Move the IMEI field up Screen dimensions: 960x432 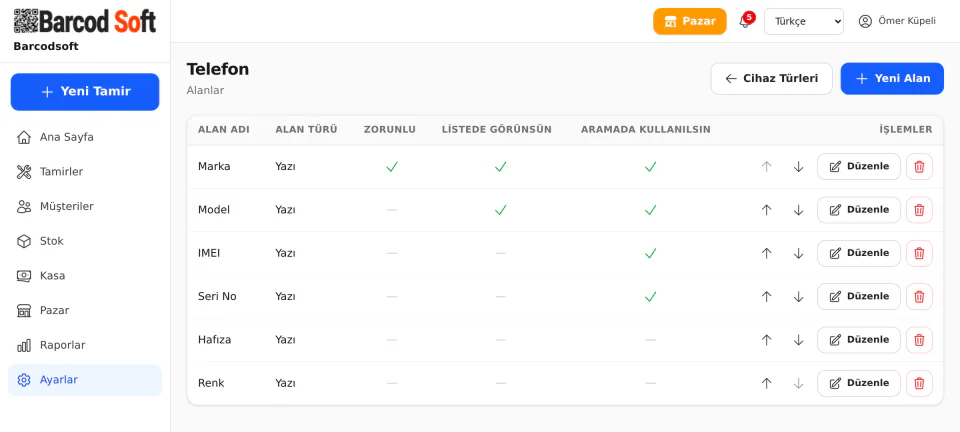pyautogui.click(x=766, y=253)
